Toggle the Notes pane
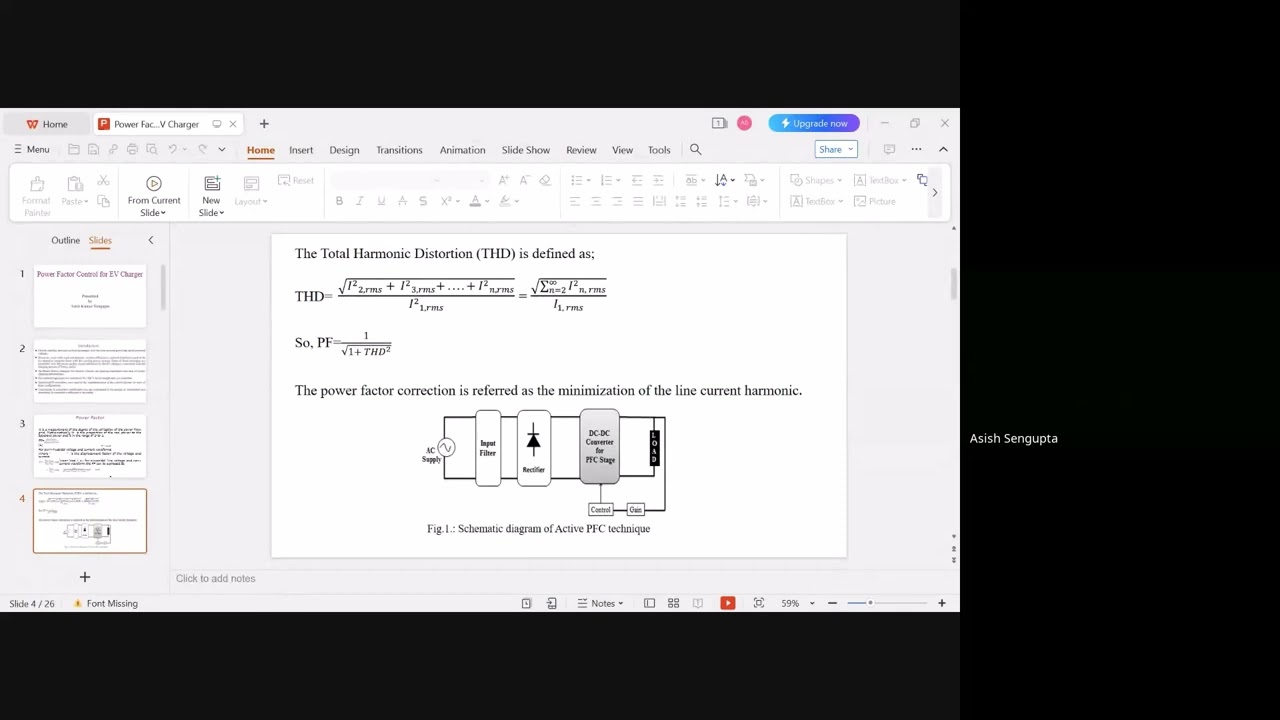 click(600, 603)
